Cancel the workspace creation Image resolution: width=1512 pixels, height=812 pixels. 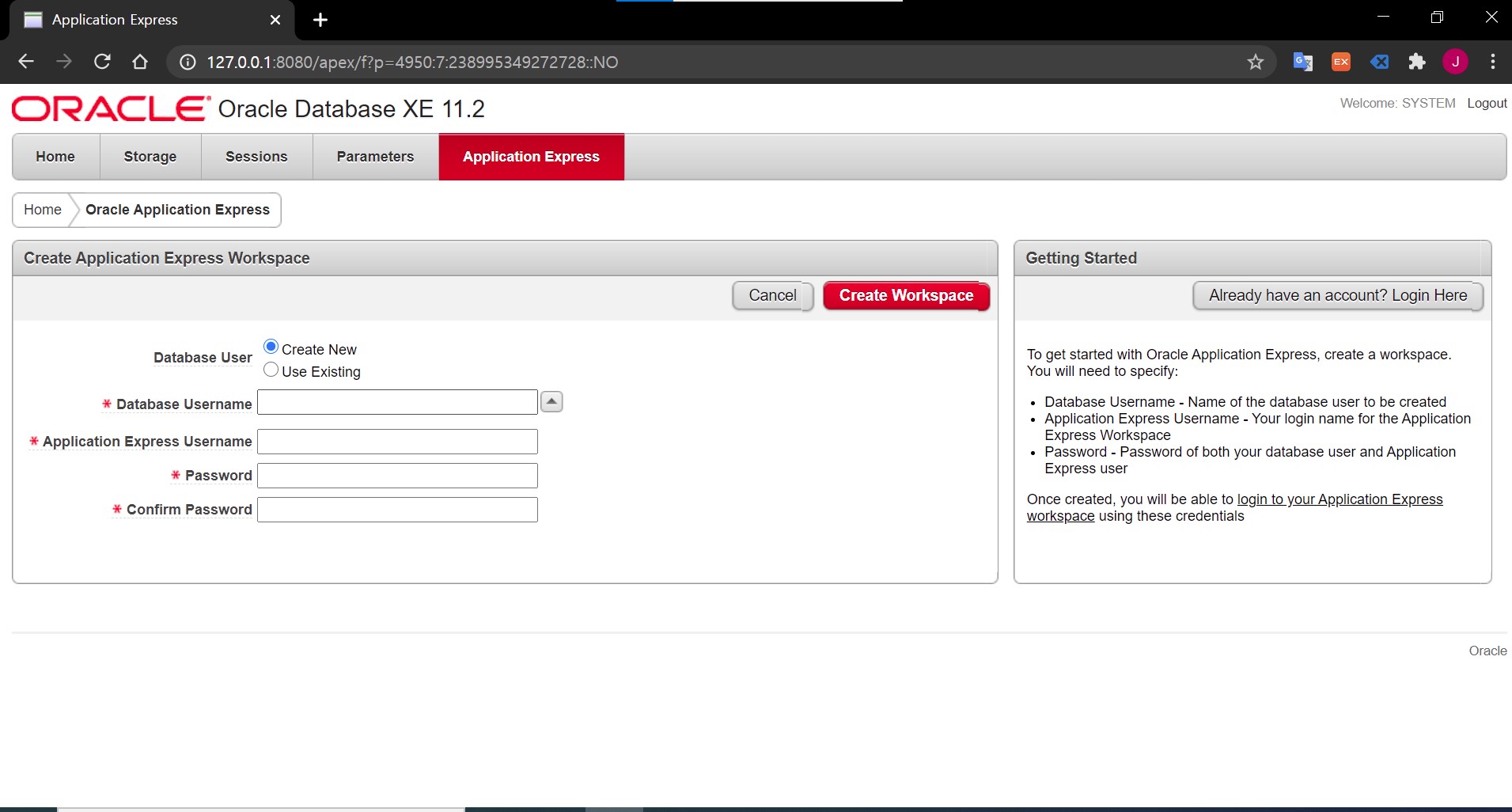point(773,296)
